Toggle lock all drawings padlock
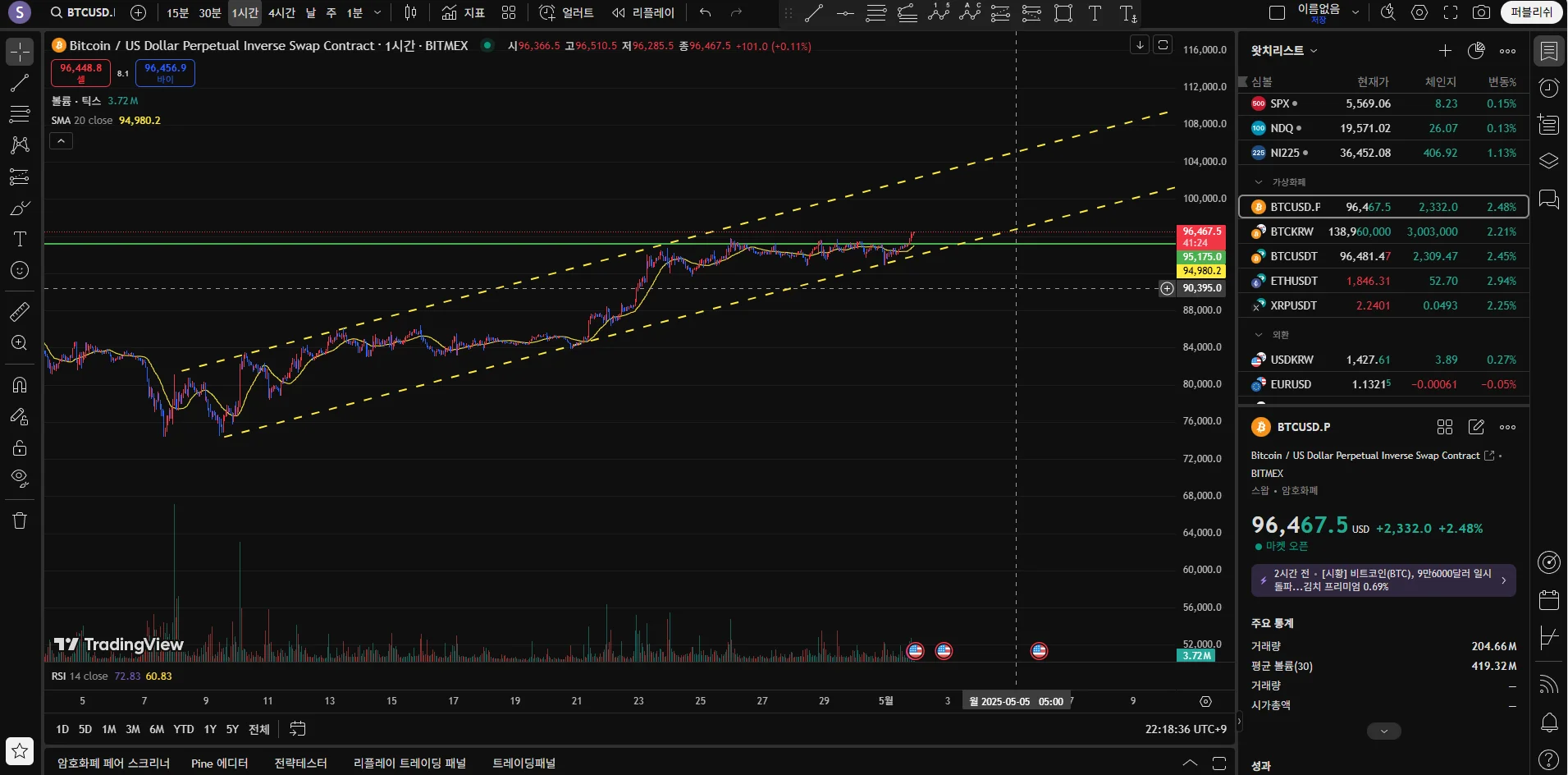The image size is (1568, 775). pos(20,447)
